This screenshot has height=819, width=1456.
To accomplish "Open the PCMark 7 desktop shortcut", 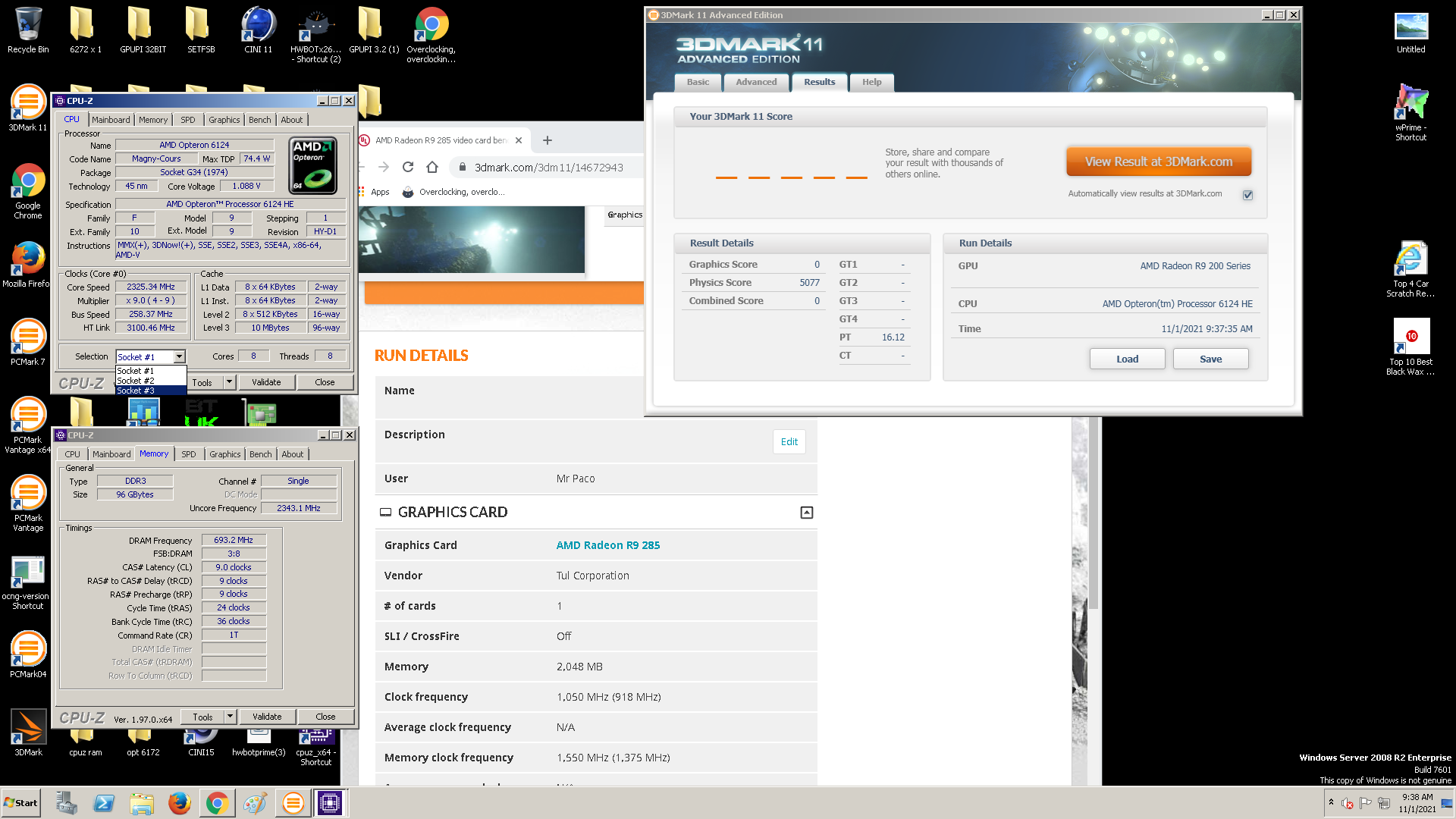I will [28, 342].
